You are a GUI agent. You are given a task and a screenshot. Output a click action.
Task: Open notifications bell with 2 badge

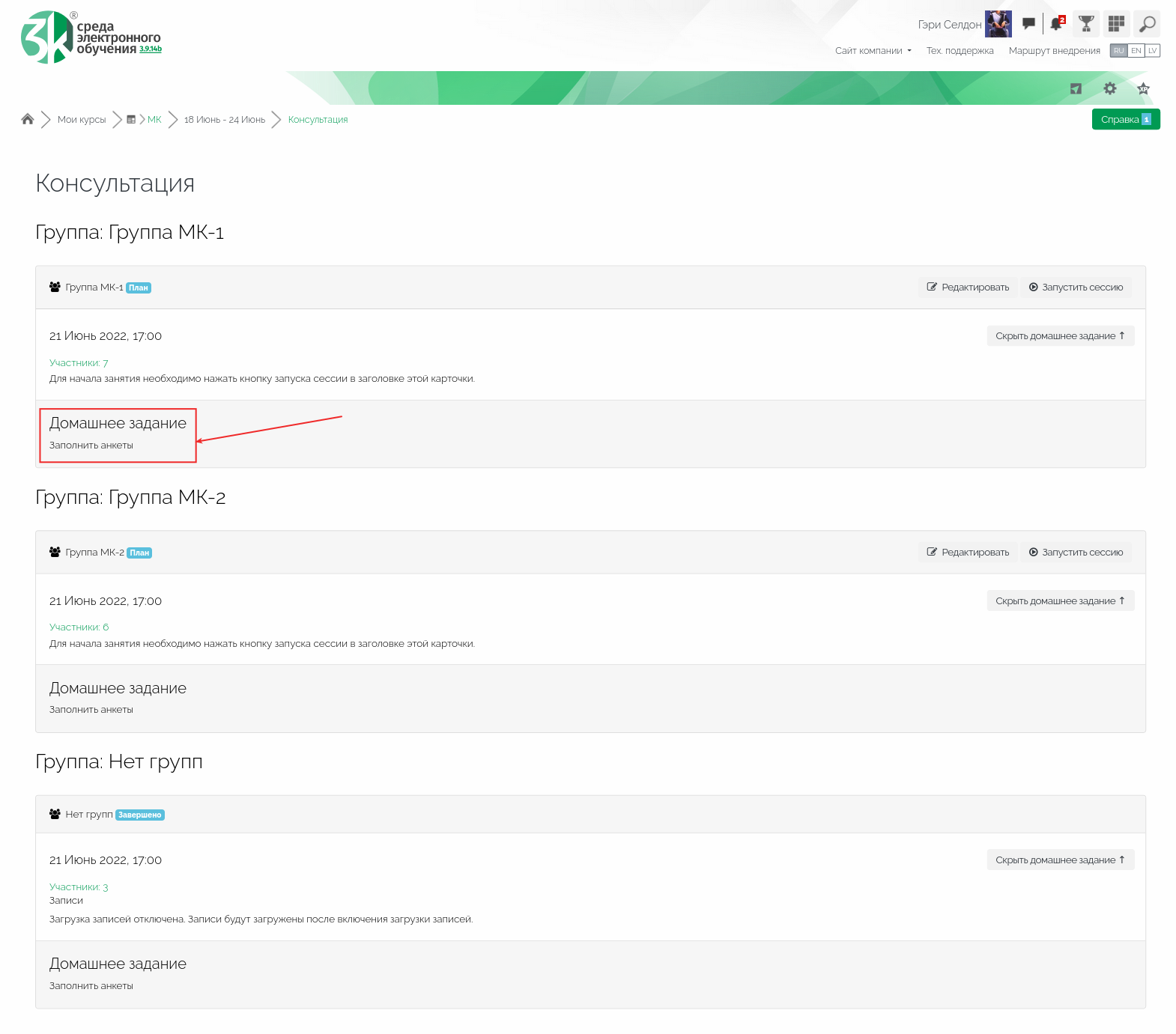(1057, 24)
